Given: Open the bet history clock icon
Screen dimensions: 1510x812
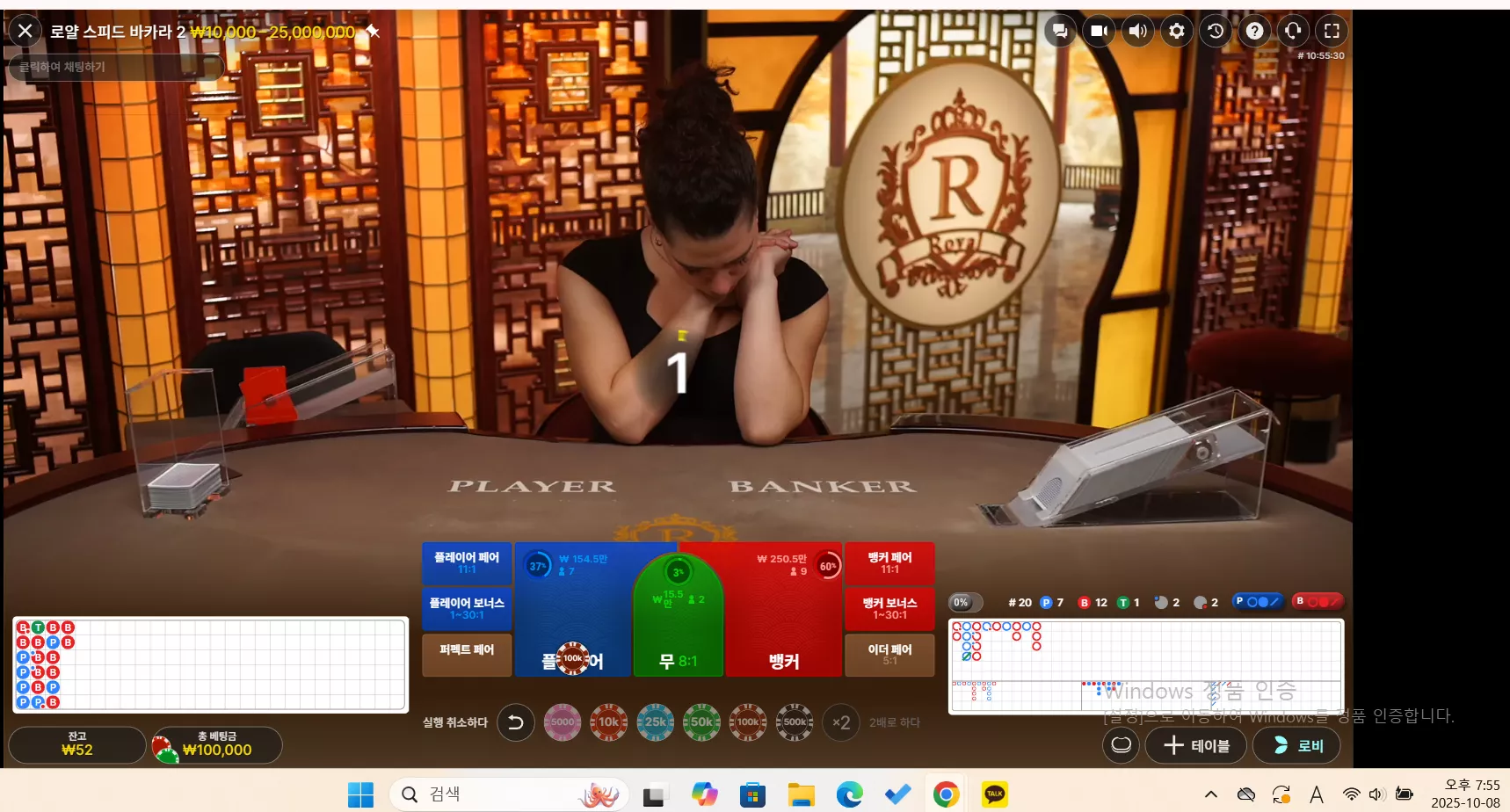Looking at the screenshot, I should (x=1216, y=31).
